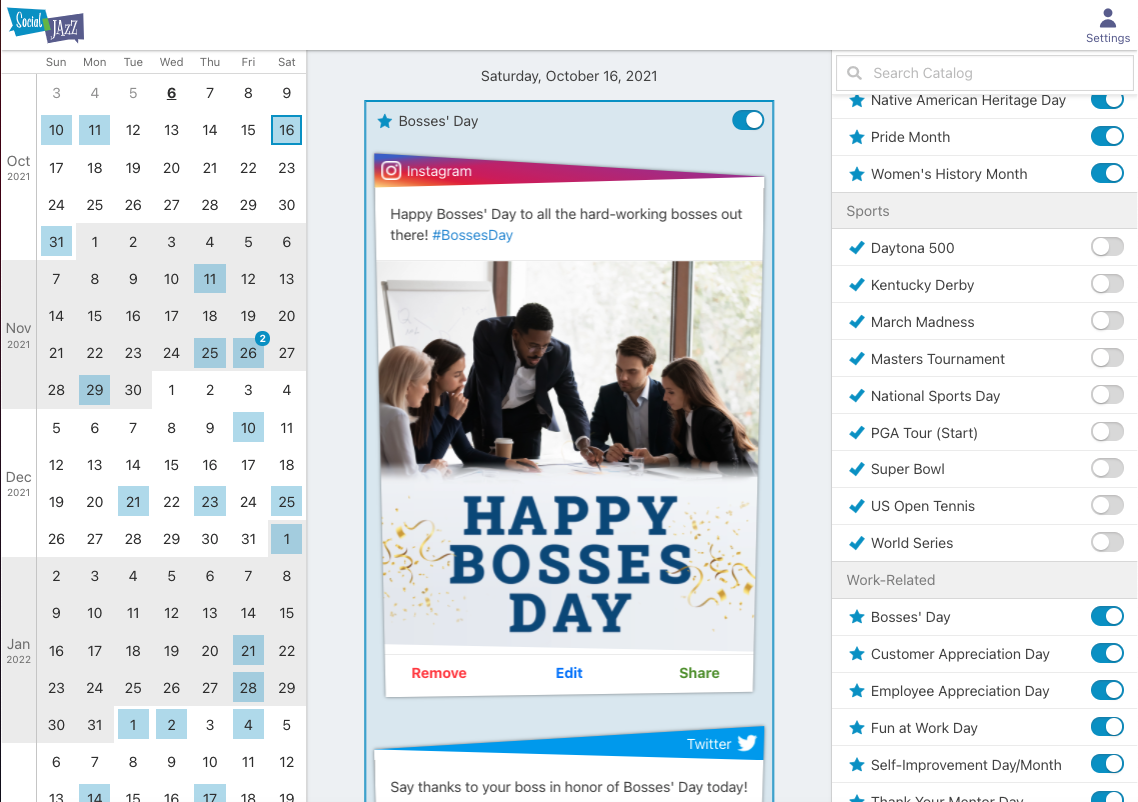This screenshot has height=802, width=1138.
Task: Click star icon beside Customer Appreciation Day
Action: tap(856, 654)
